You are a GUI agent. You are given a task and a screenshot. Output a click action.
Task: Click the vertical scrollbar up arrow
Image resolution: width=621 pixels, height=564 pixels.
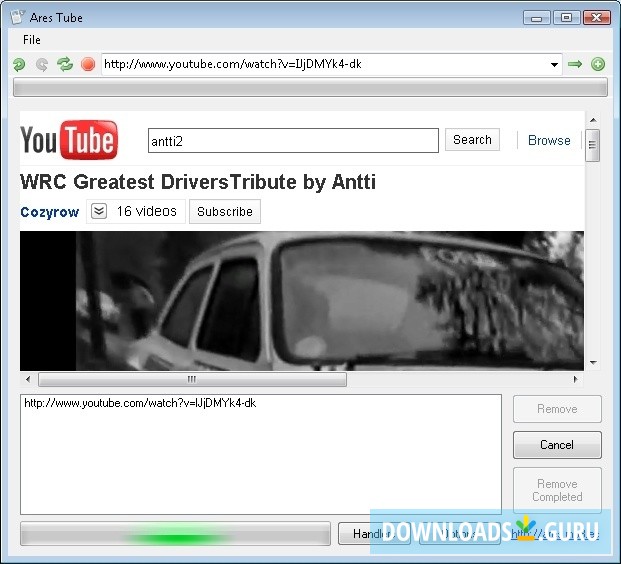click(x=593, y=120)
